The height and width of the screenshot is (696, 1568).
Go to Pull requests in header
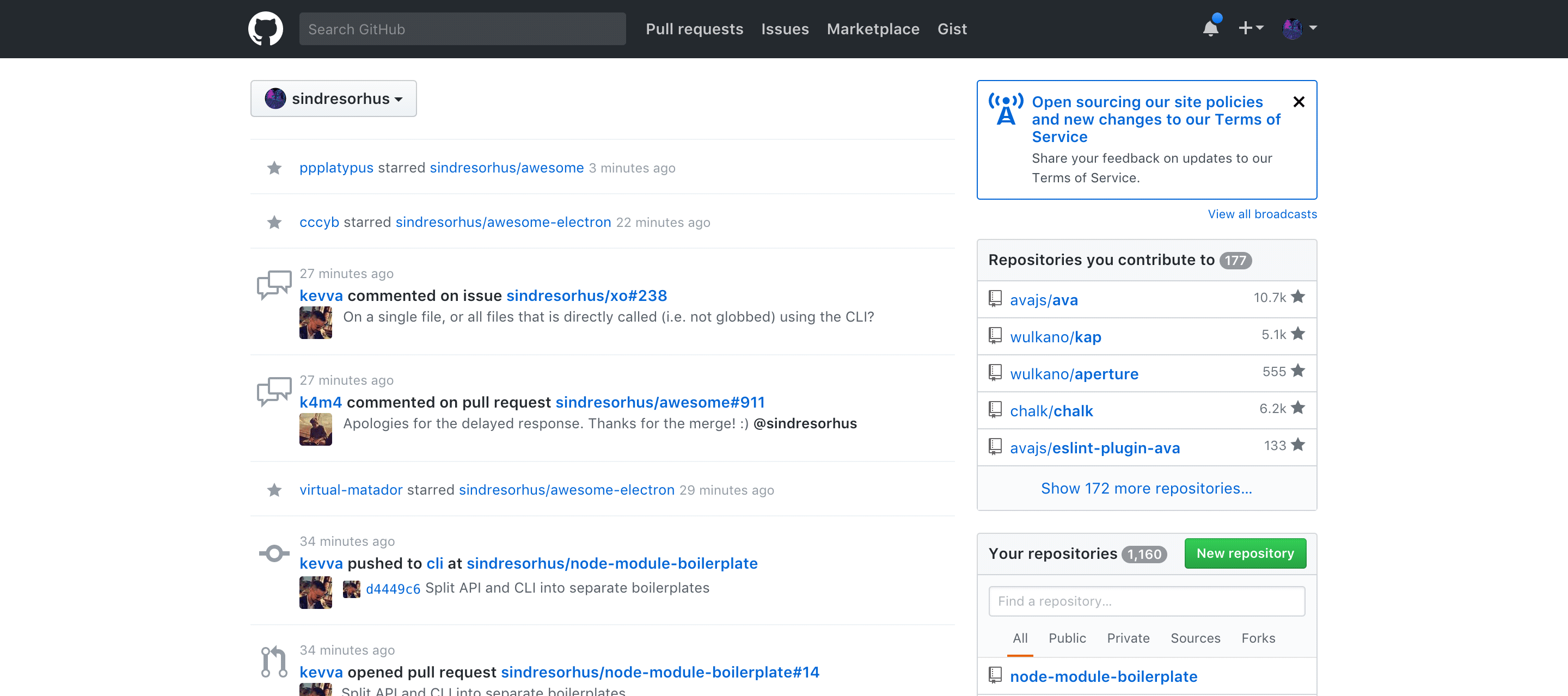coord(695,29)
